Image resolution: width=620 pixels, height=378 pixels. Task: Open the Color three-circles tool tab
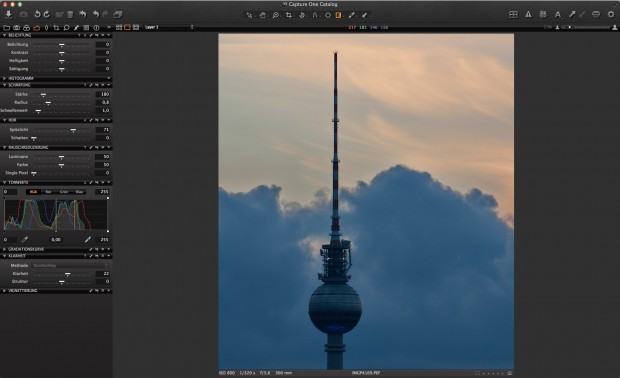pos(26,28)
